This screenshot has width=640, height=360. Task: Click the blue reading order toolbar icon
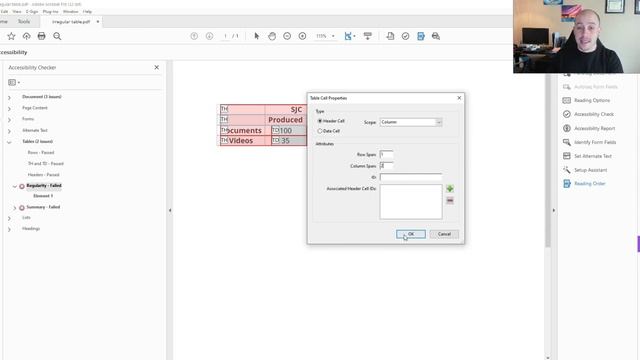click(x=421, y=36)
